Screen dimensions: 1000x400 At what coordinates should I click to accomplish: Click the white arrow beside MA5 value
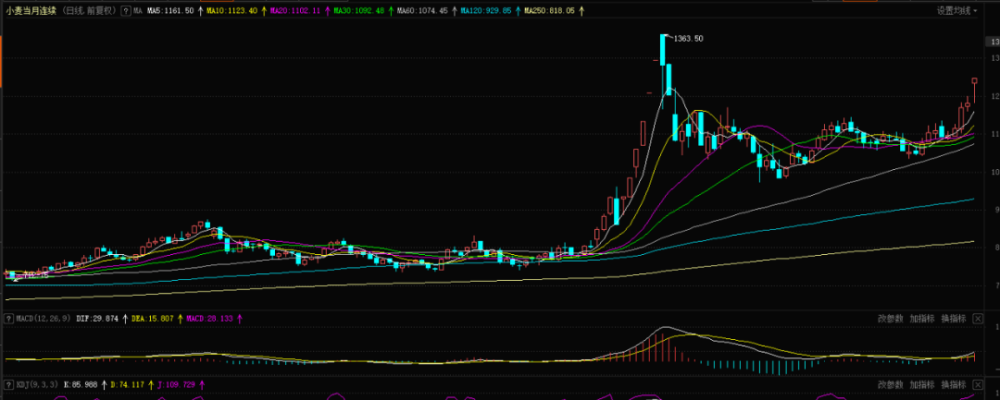(201, 11)
